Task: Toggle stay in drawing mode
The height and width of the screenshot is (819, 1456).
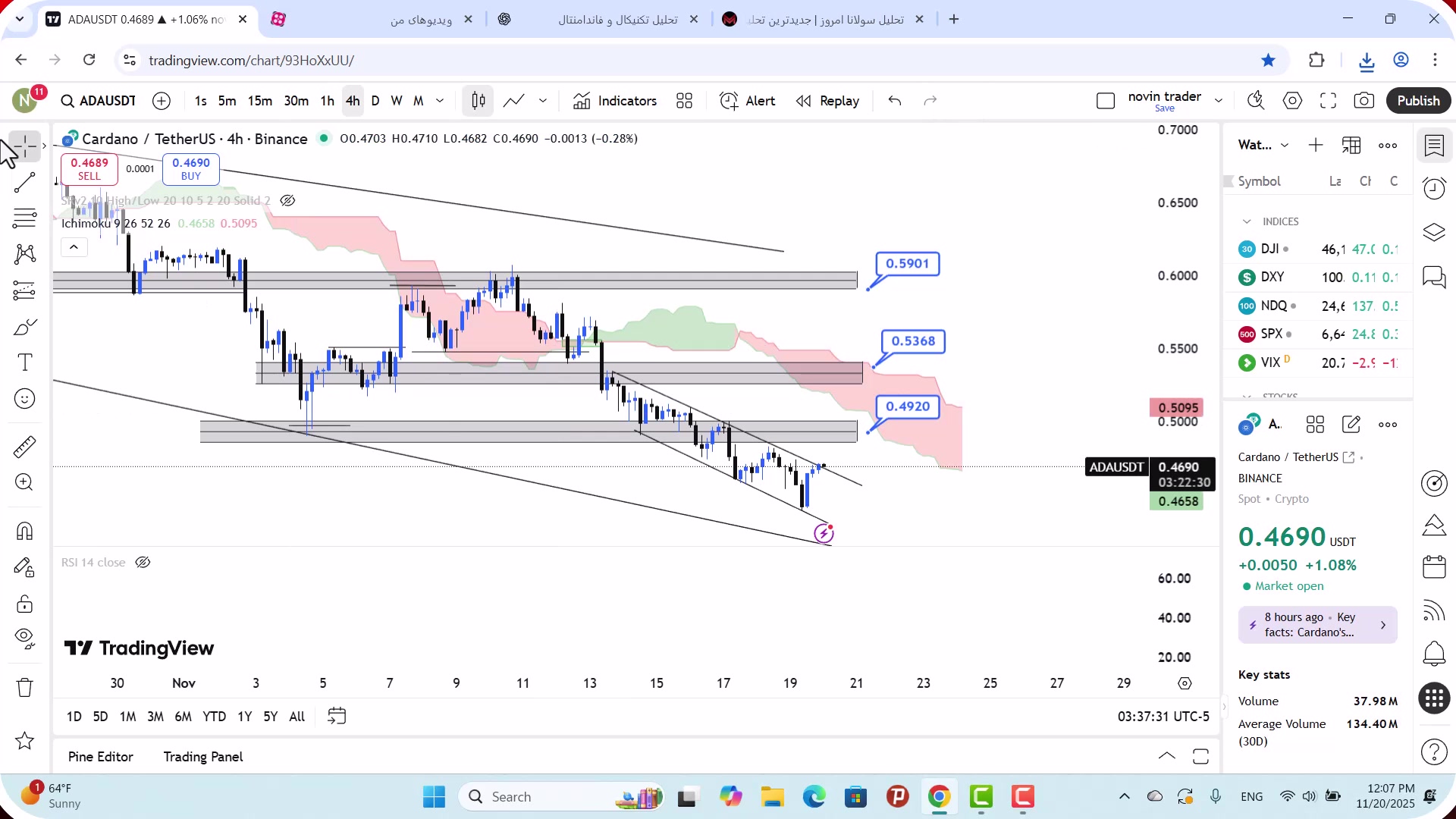Action: [x=25, y=567]
